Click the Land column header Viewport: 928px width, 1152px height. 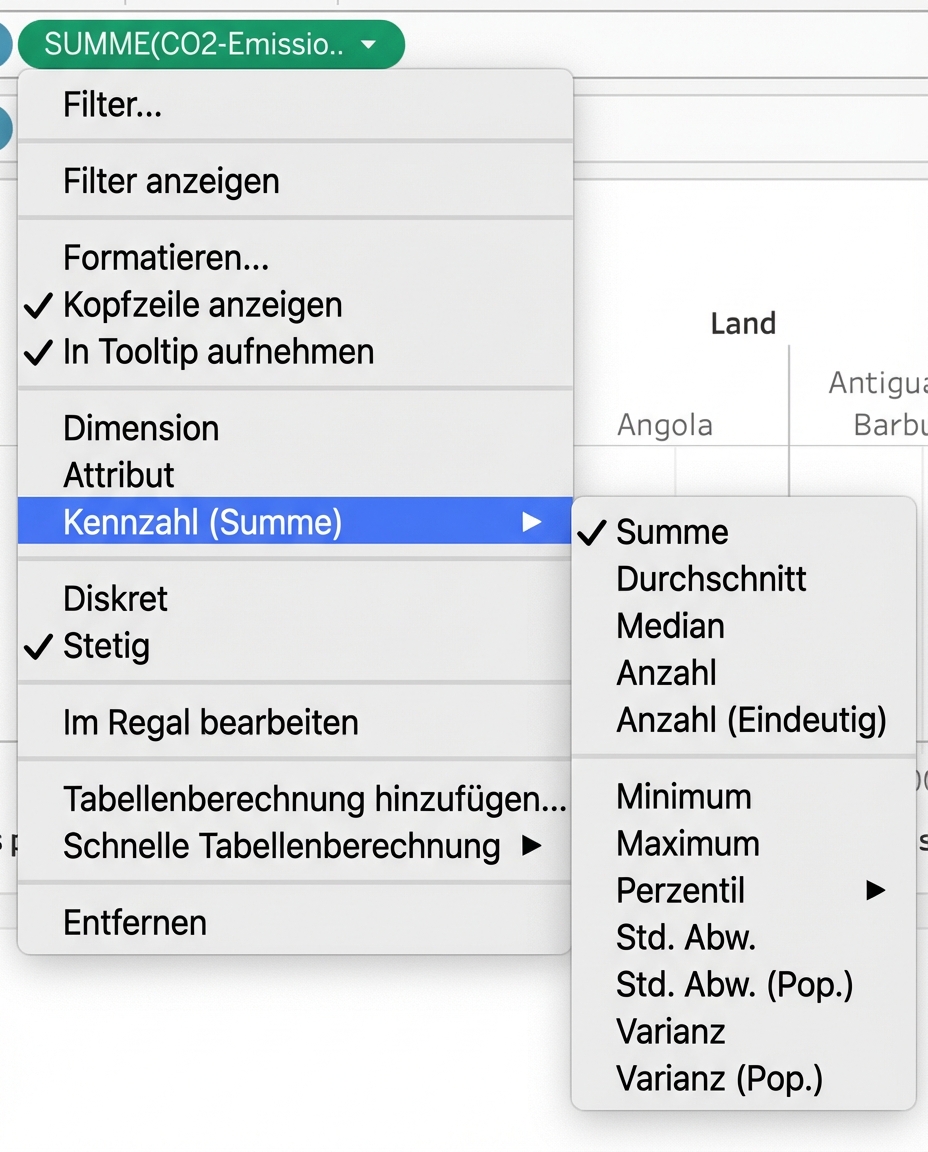(743, 322)
